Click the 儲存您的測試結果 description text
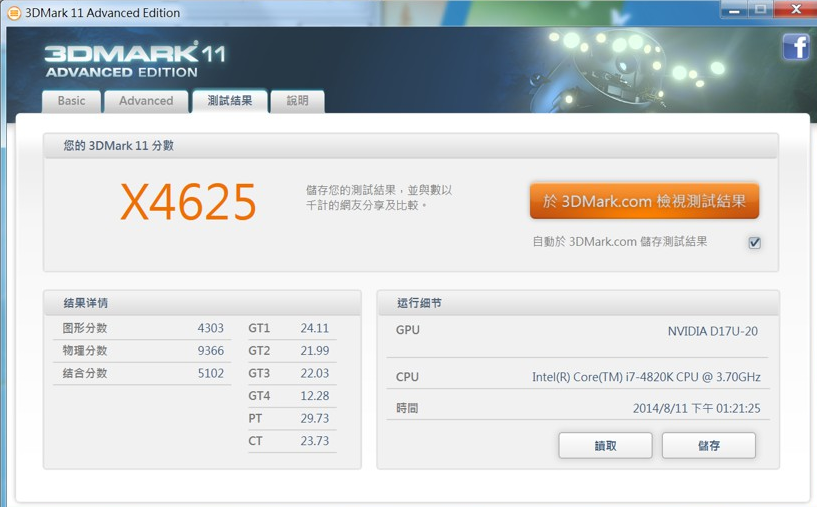This screenshot has width=817, height=507. click(x=379, y=197)
